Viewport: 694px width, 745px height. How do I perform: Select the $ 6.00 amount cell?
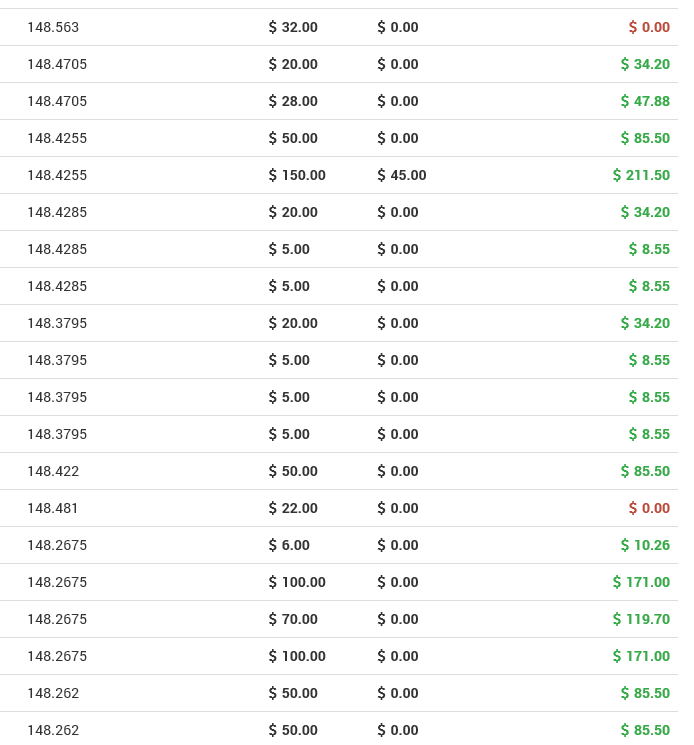[289, 545]
